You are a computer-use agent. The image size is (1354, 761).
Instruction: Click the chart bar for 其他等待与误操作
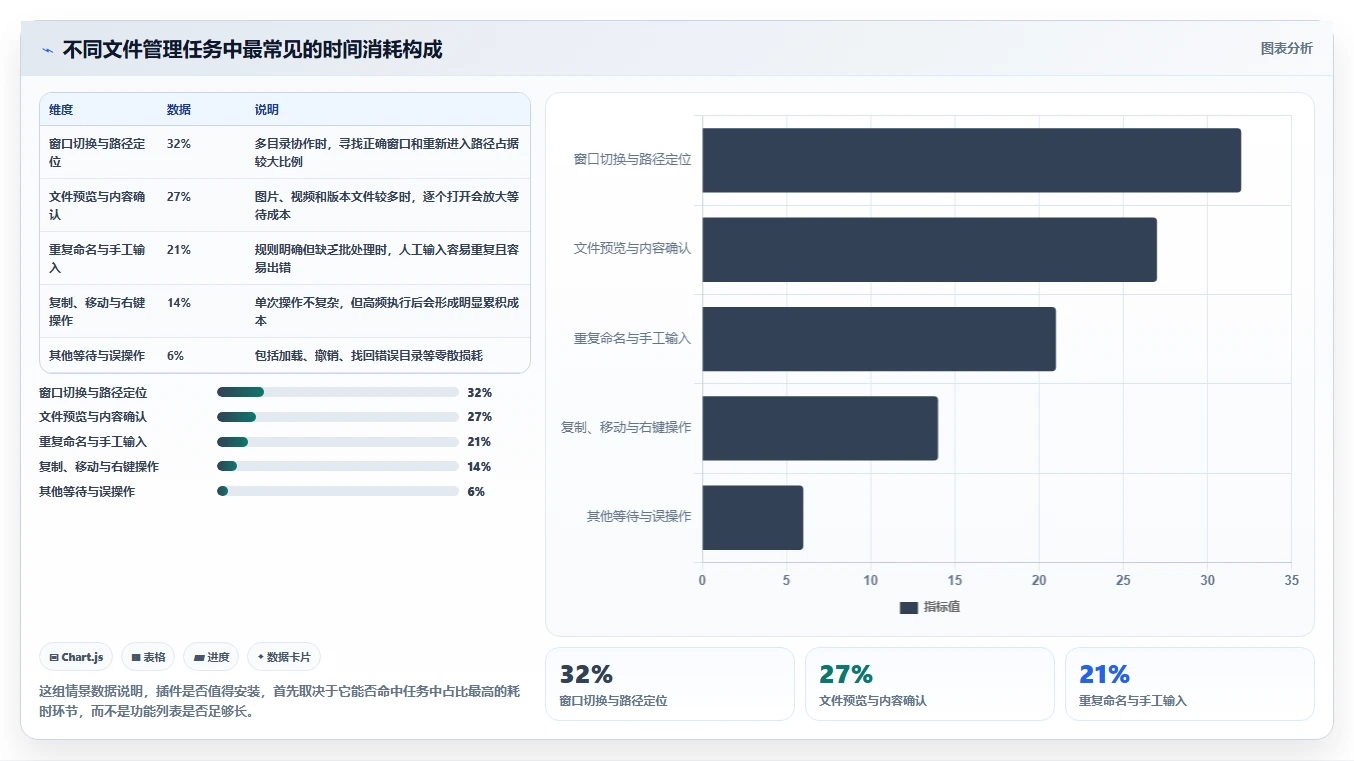coord(752,517)
